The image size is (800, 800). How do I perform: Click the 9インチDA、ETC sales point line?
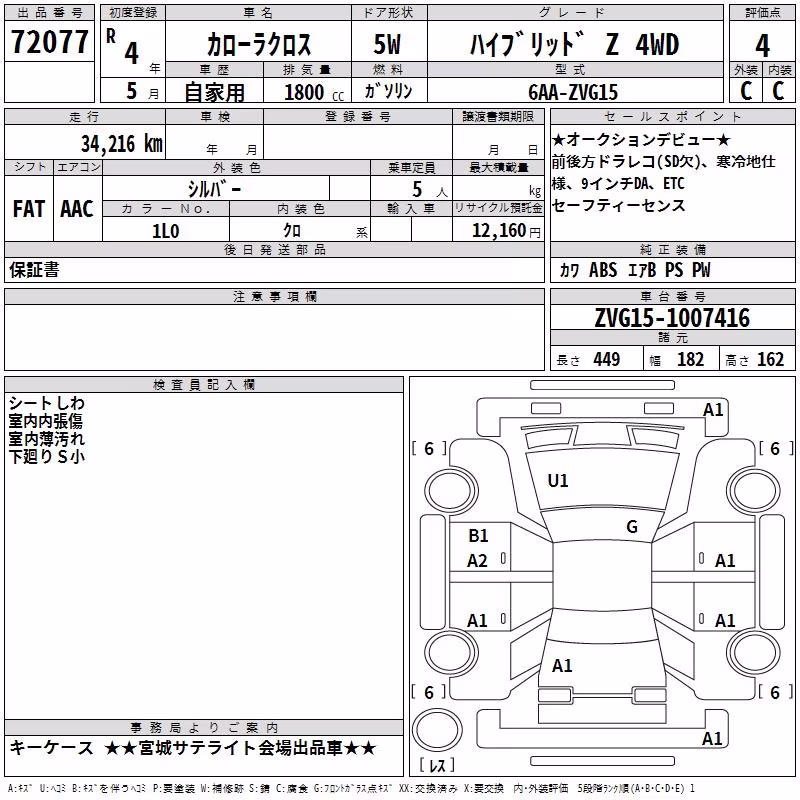[x=633, y=184]
